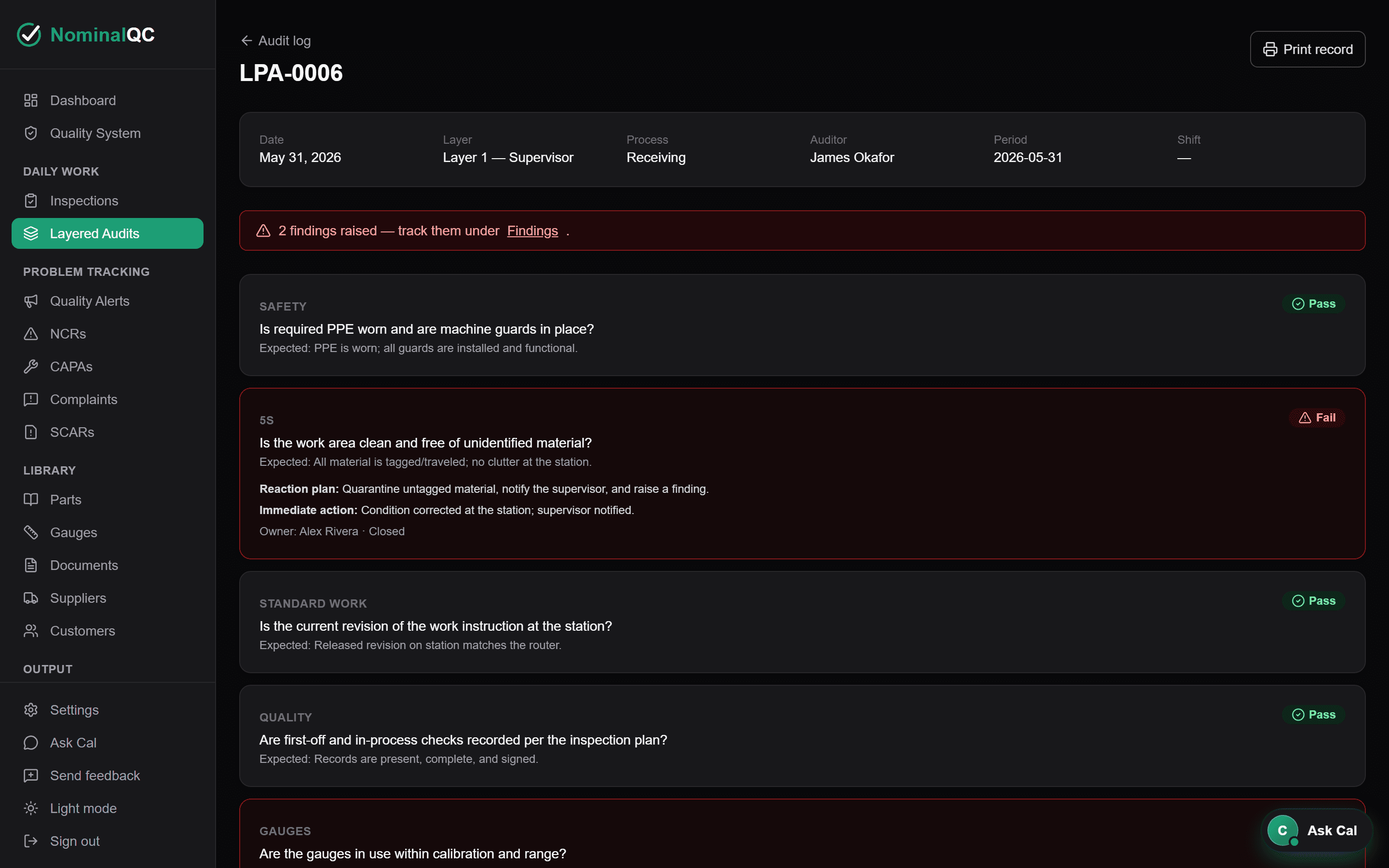
Task: Click the alert triangle in findings banner
Action: pyautogui.click(x=263, y=231)
